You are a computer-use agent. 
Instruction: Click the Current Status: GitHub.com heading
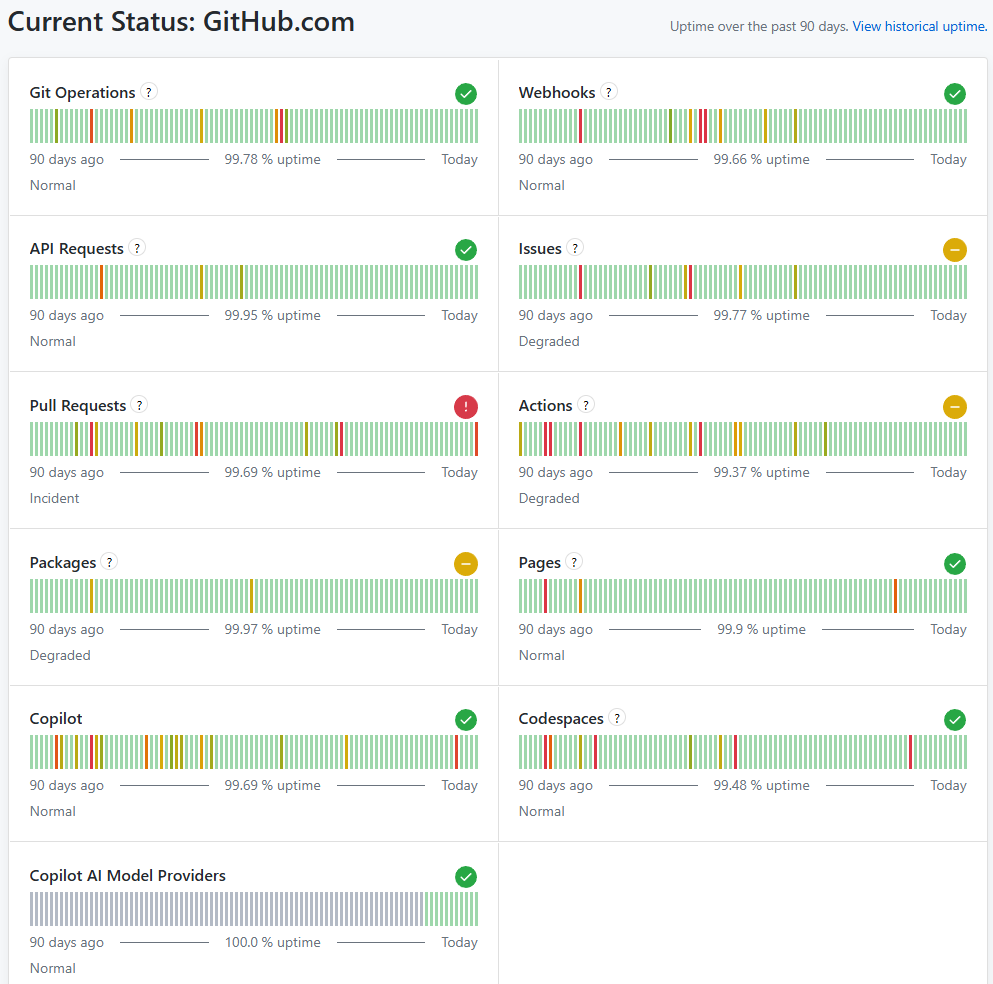pos(181,22)
